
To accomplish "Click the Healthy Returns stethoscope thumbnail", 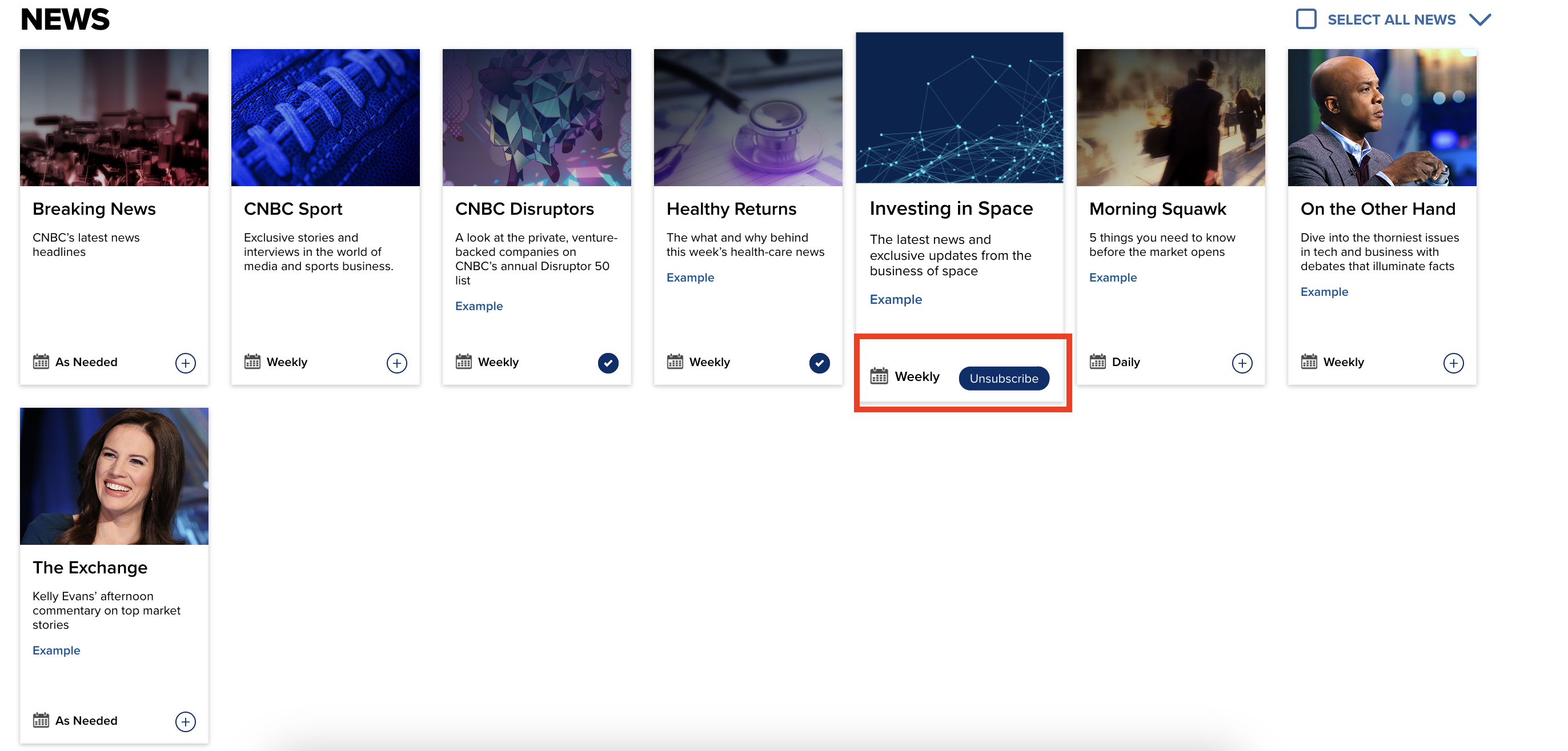I will pyautogui.click(x=748, y=118).
